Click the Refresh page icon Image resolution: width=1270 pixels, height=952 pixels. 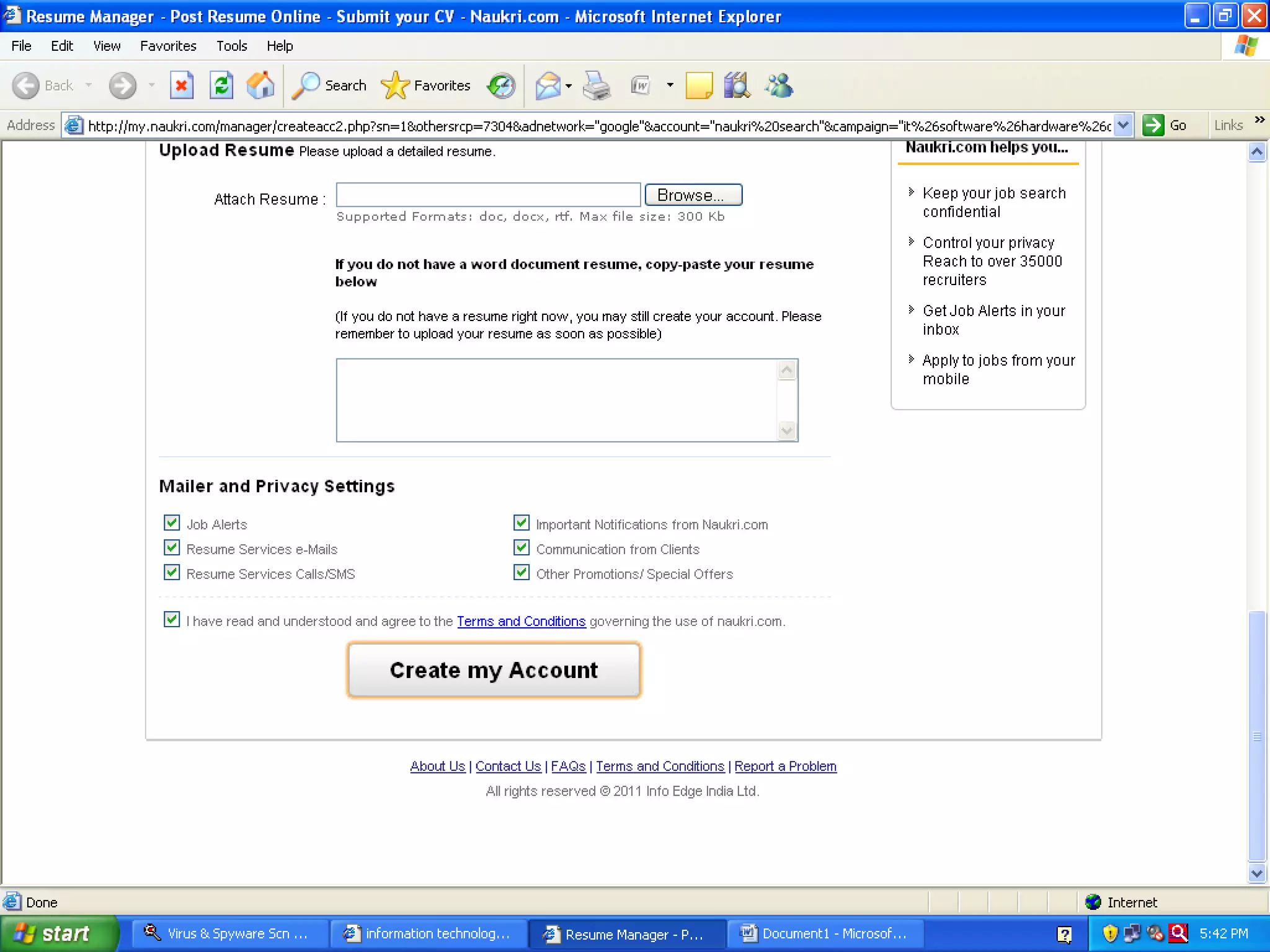click(221, 86)
